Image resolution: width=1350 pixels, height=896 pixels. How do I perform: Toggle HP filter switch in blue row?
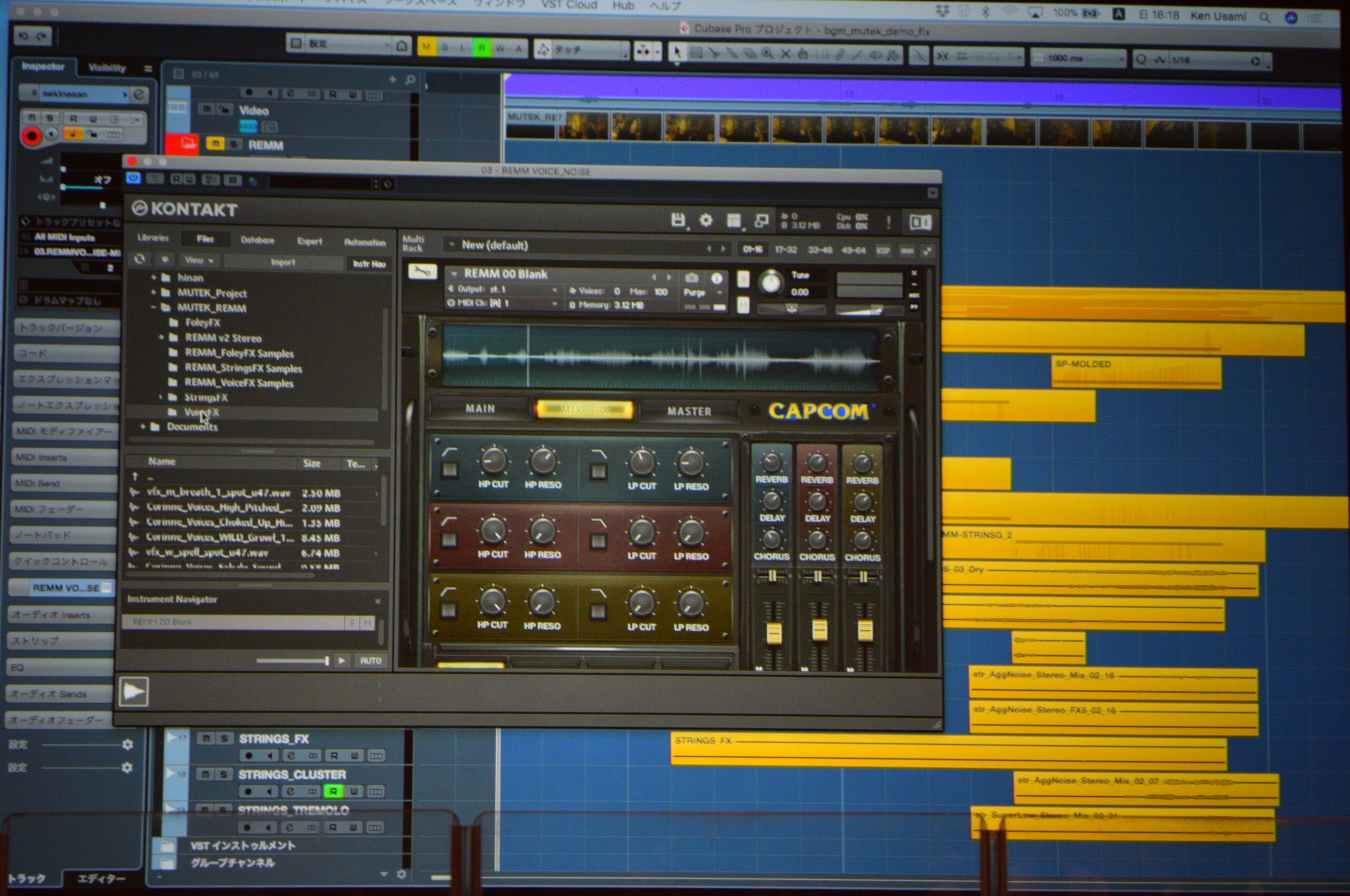(x=449, y=469)
